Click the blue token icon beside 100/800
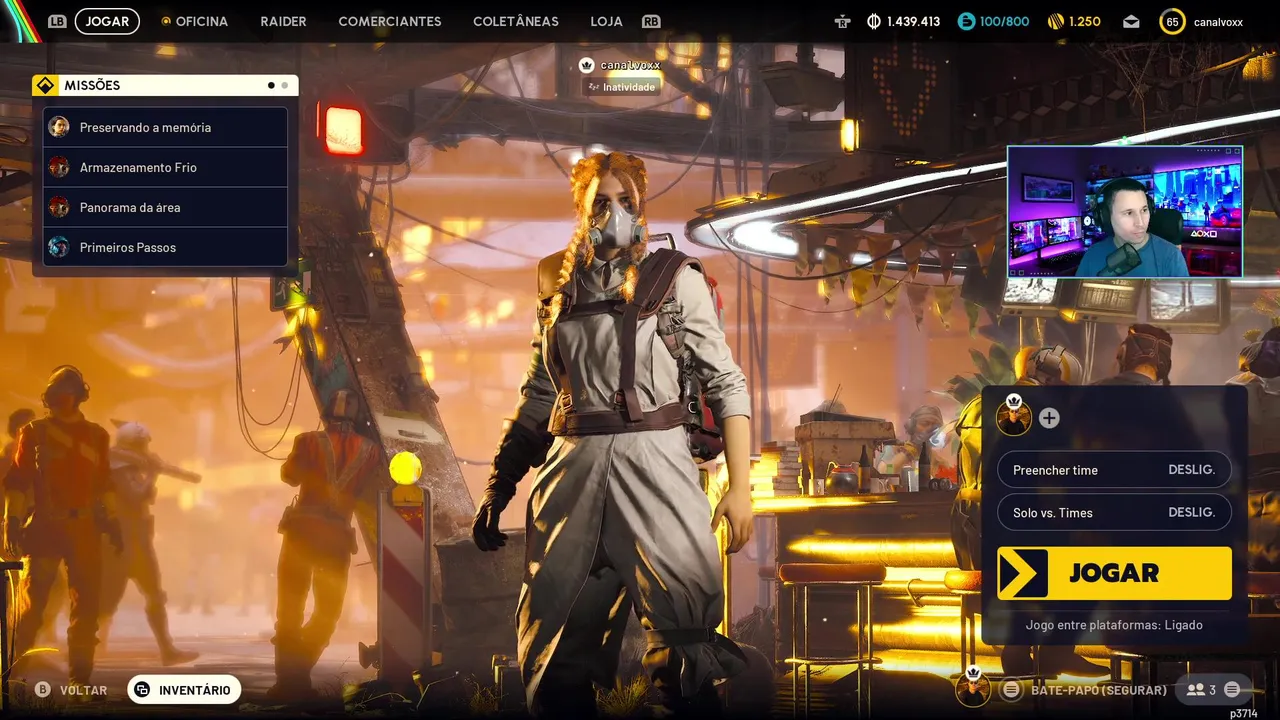This screenshot has height=720, width=1280. 966,21
